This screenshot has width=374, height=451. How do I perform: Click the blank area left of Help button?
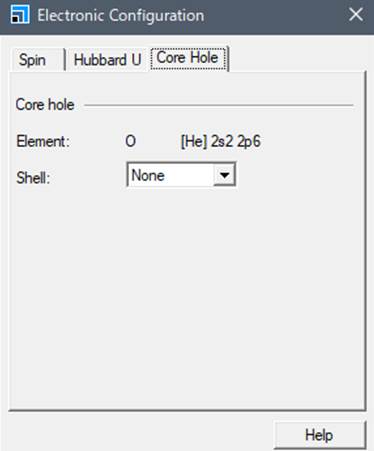point(140,433)
